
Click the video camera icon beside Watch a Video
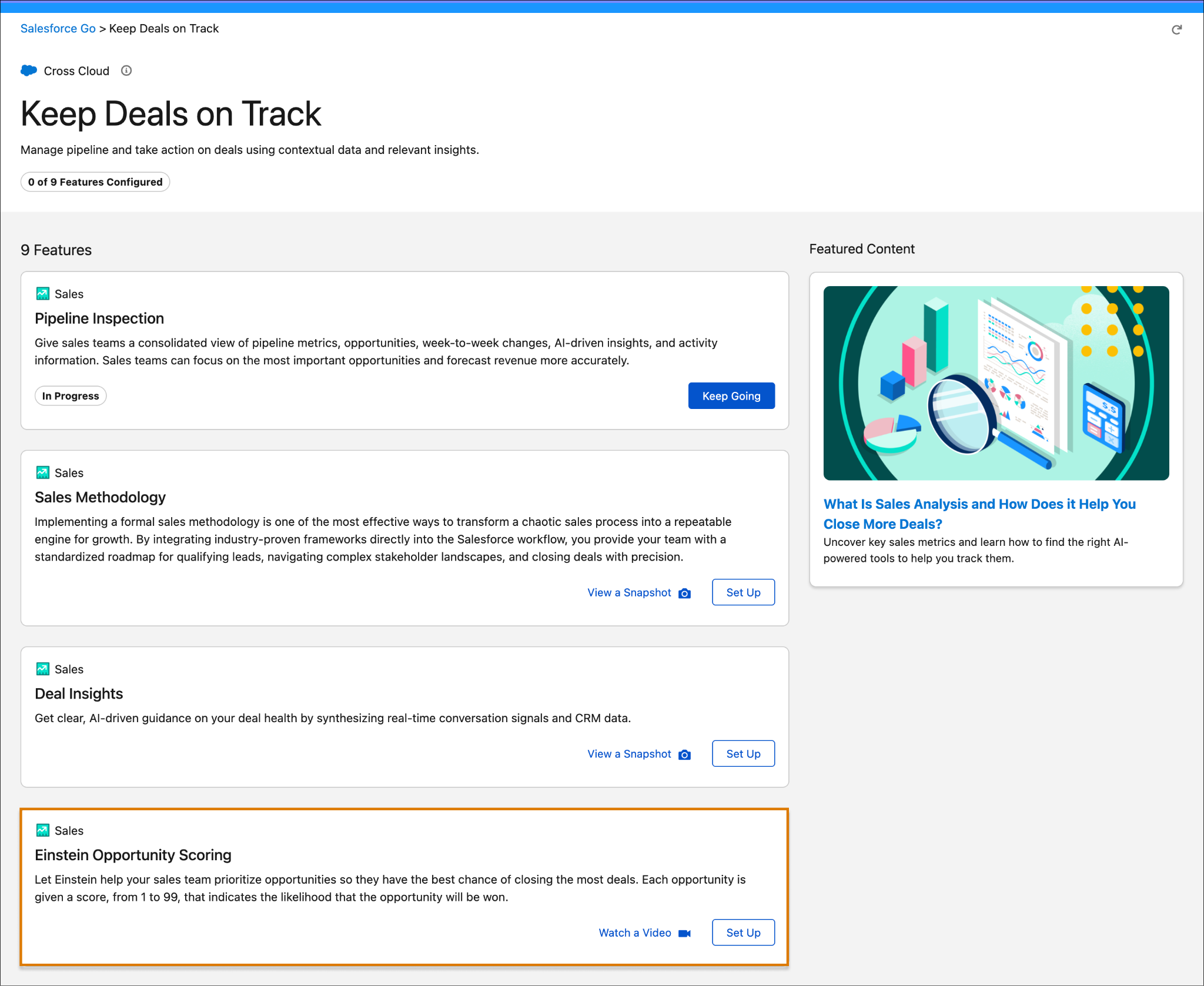click(x=684, y=933)
